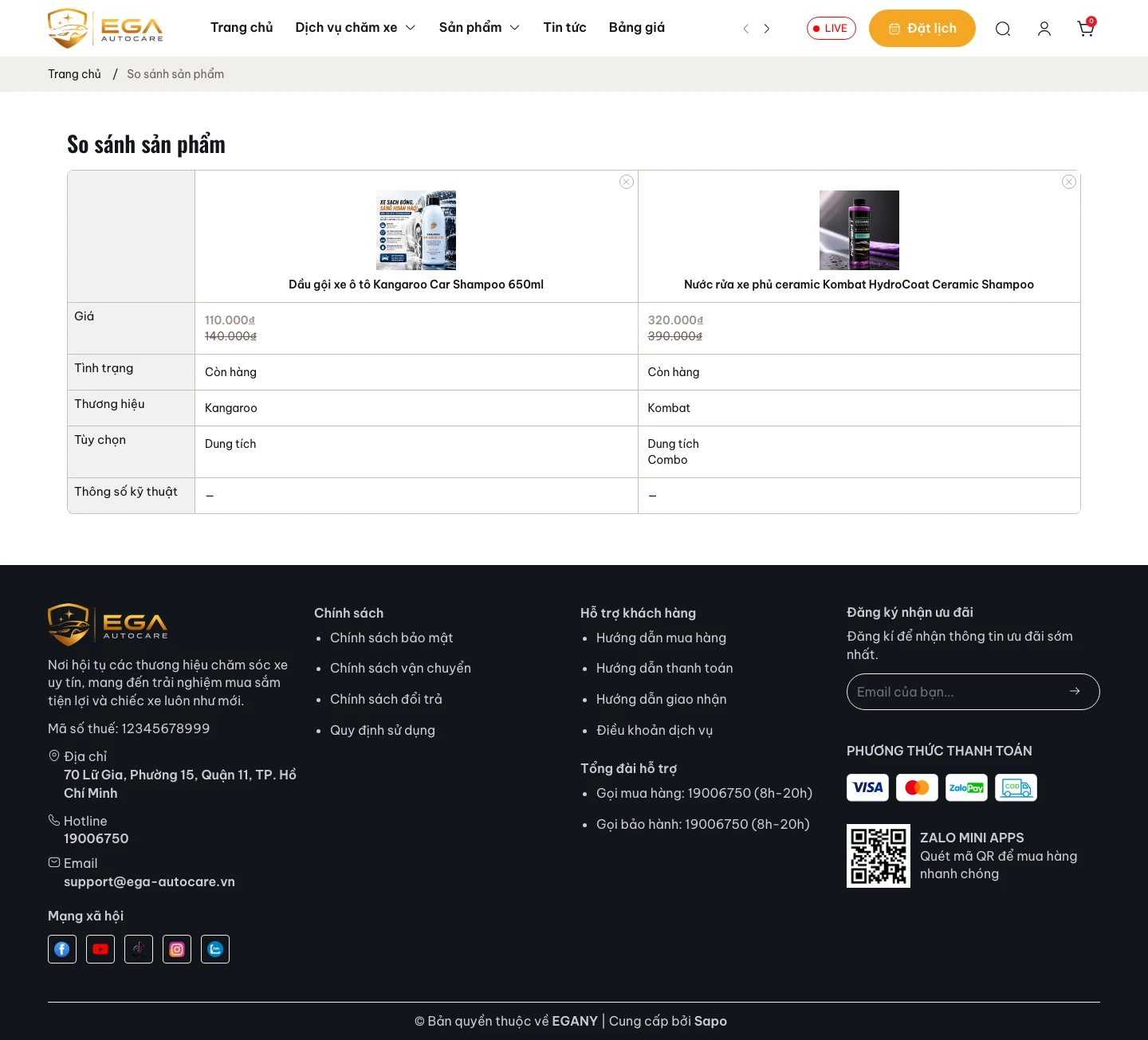Viewport: 1148px width, 1040px height.
Task: Open Hướng dẫn thanh toán link
Action: click(665, 668)
